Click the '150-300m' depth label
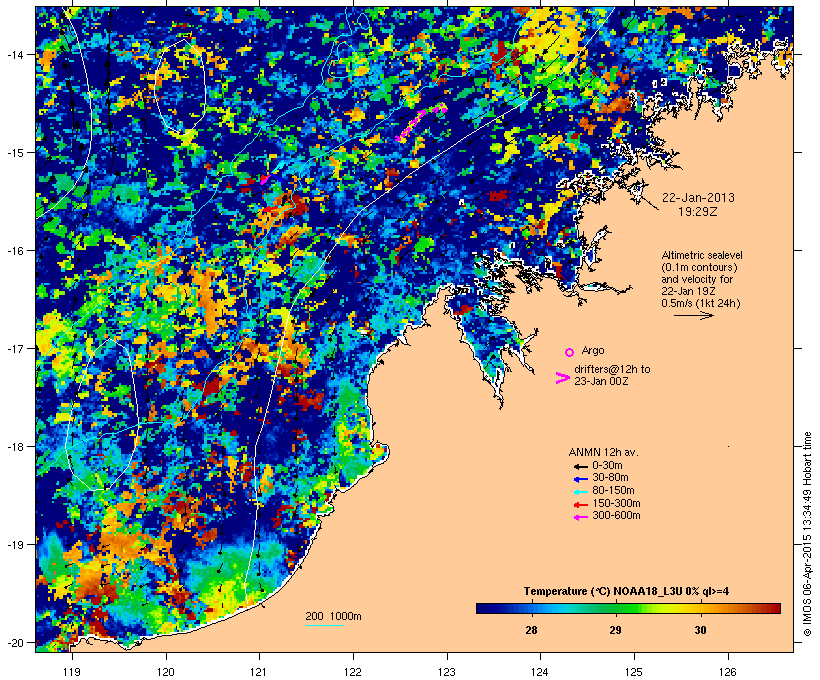Screen dimensions: 820x680 [617, 504]
